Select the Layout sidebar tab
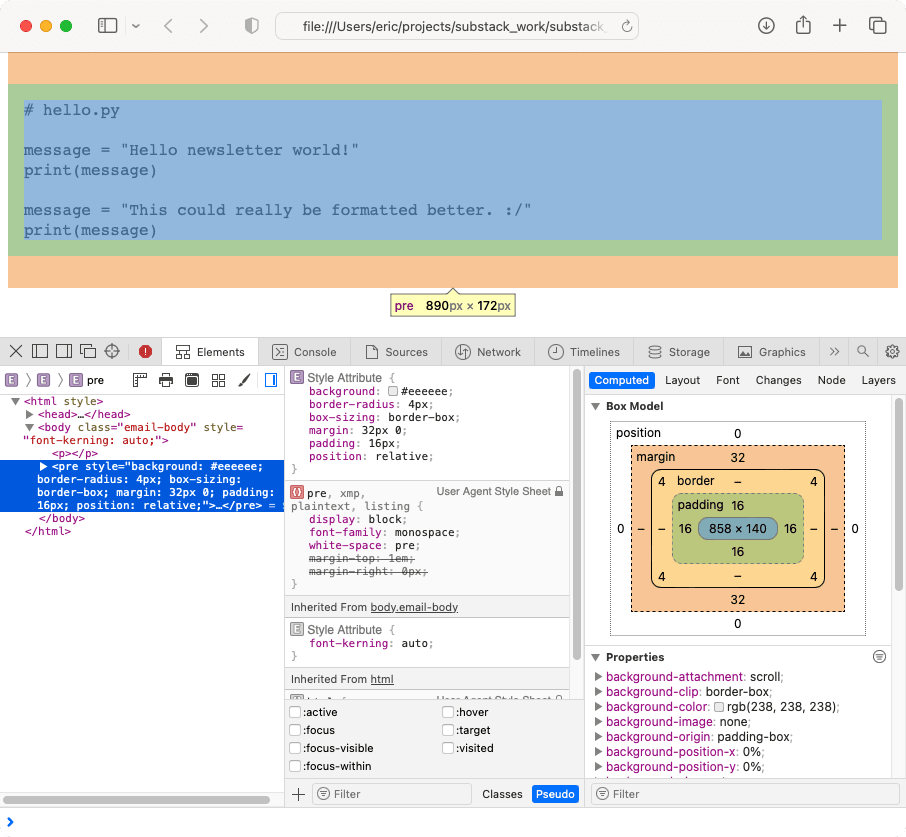 pyautogui.click(x=682, y=380)
